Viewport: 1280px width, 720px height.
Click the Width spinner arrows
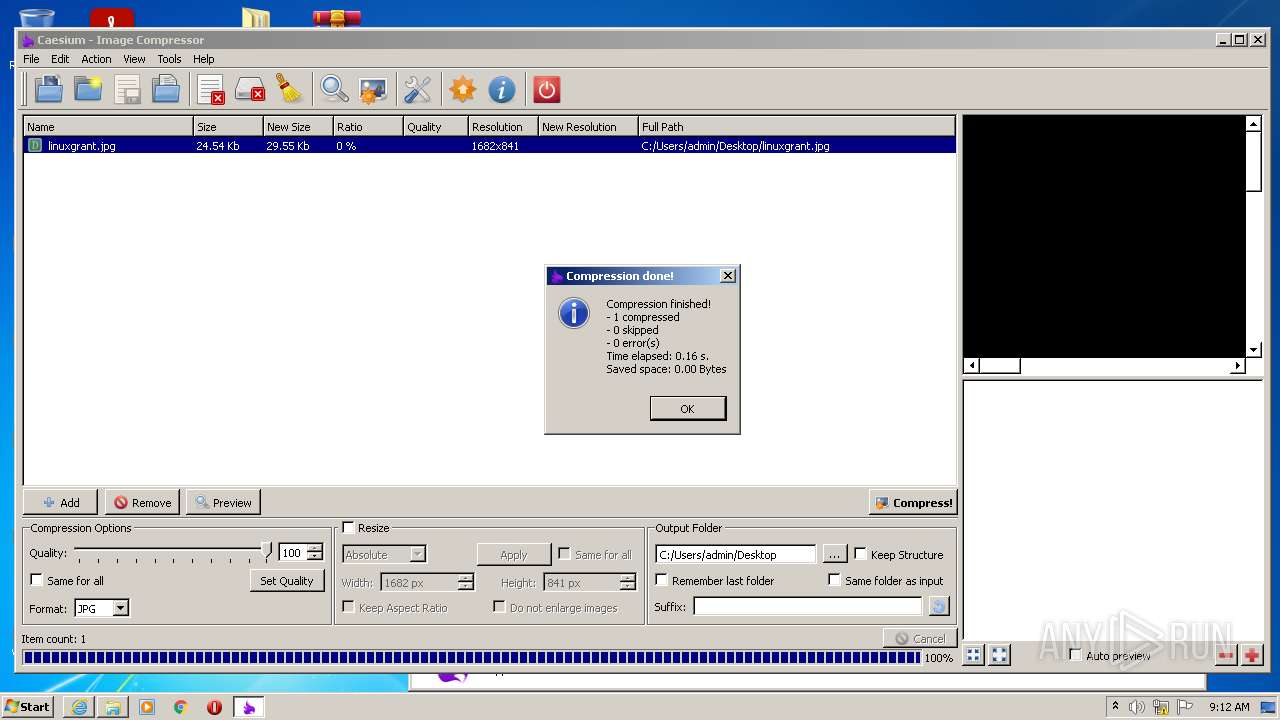[465, 582]
